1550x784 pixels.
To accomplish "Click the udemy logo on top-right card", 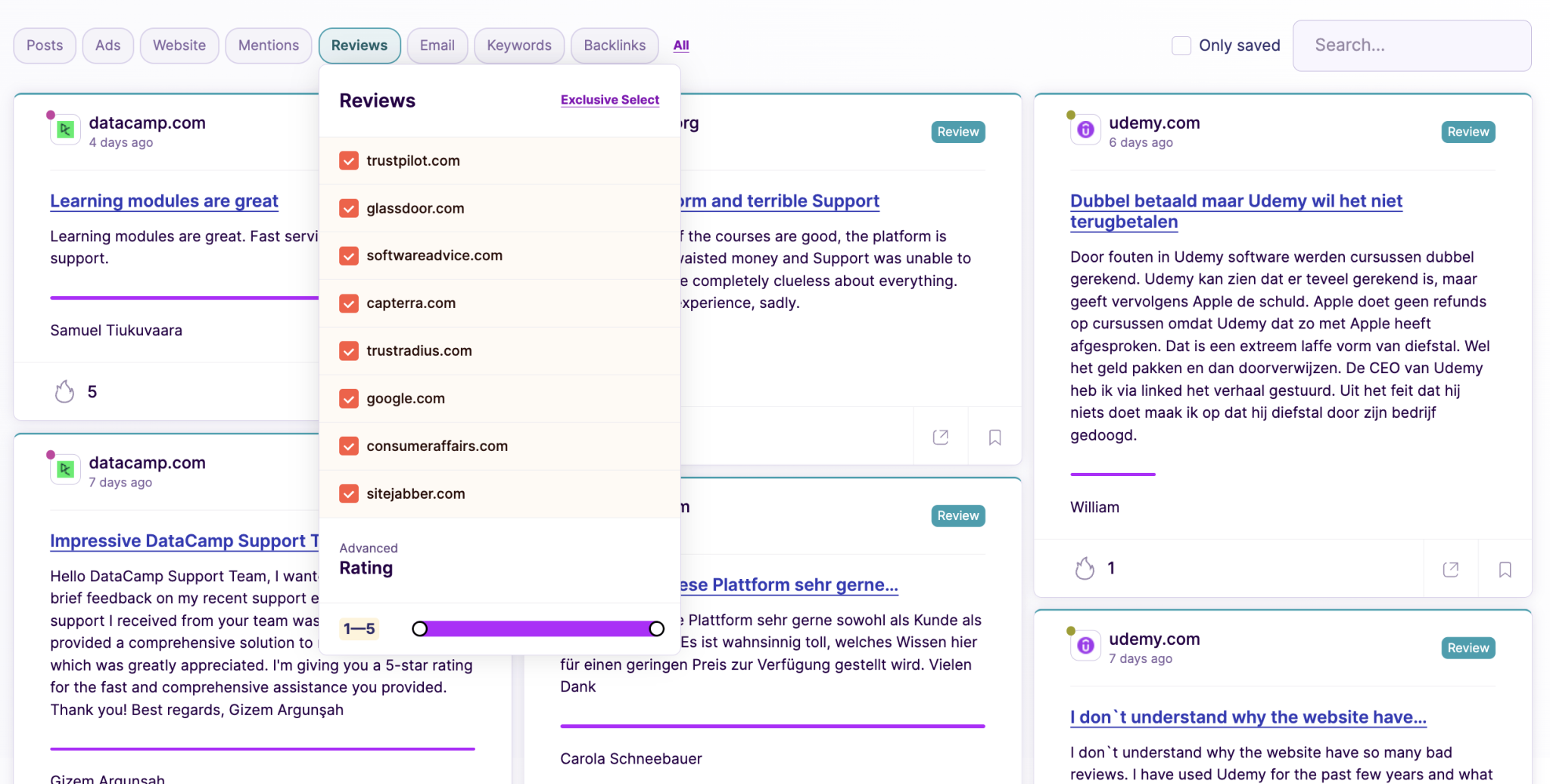I will 1085,130.
